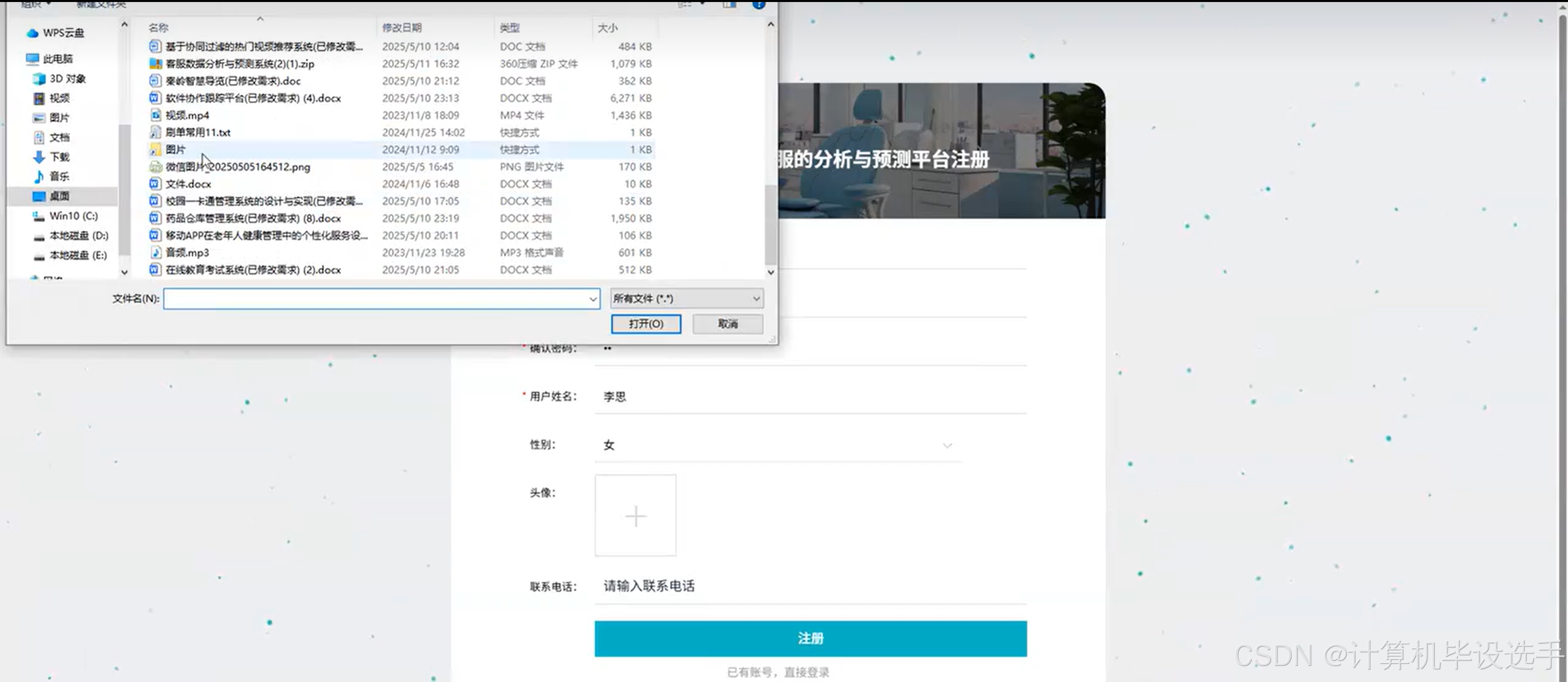This screenshot has height=682, width=1568.
Task: Click the 用户姓名 field containing 李思
Action: (811, 396)
